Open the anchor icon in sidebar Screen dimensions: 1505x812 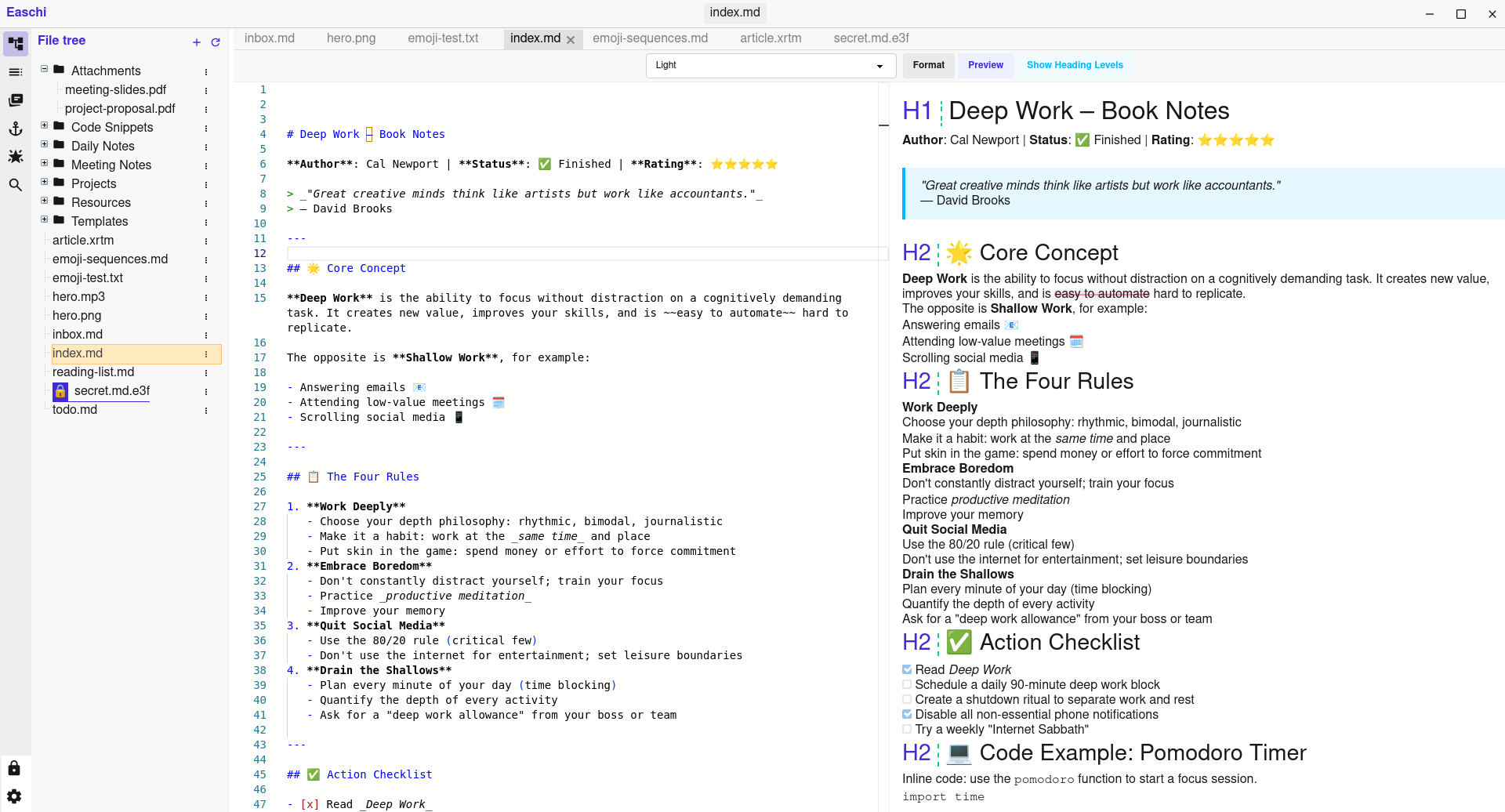[x=16, y=129]
